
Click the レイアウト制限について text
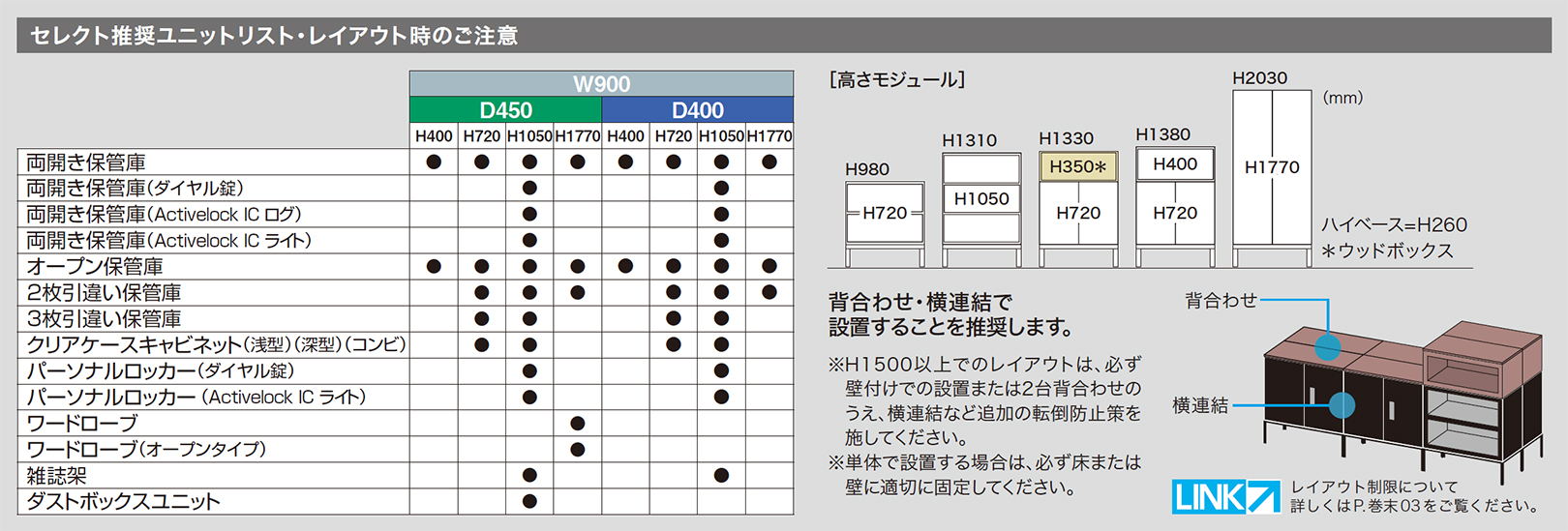(x=1374, y=487)
